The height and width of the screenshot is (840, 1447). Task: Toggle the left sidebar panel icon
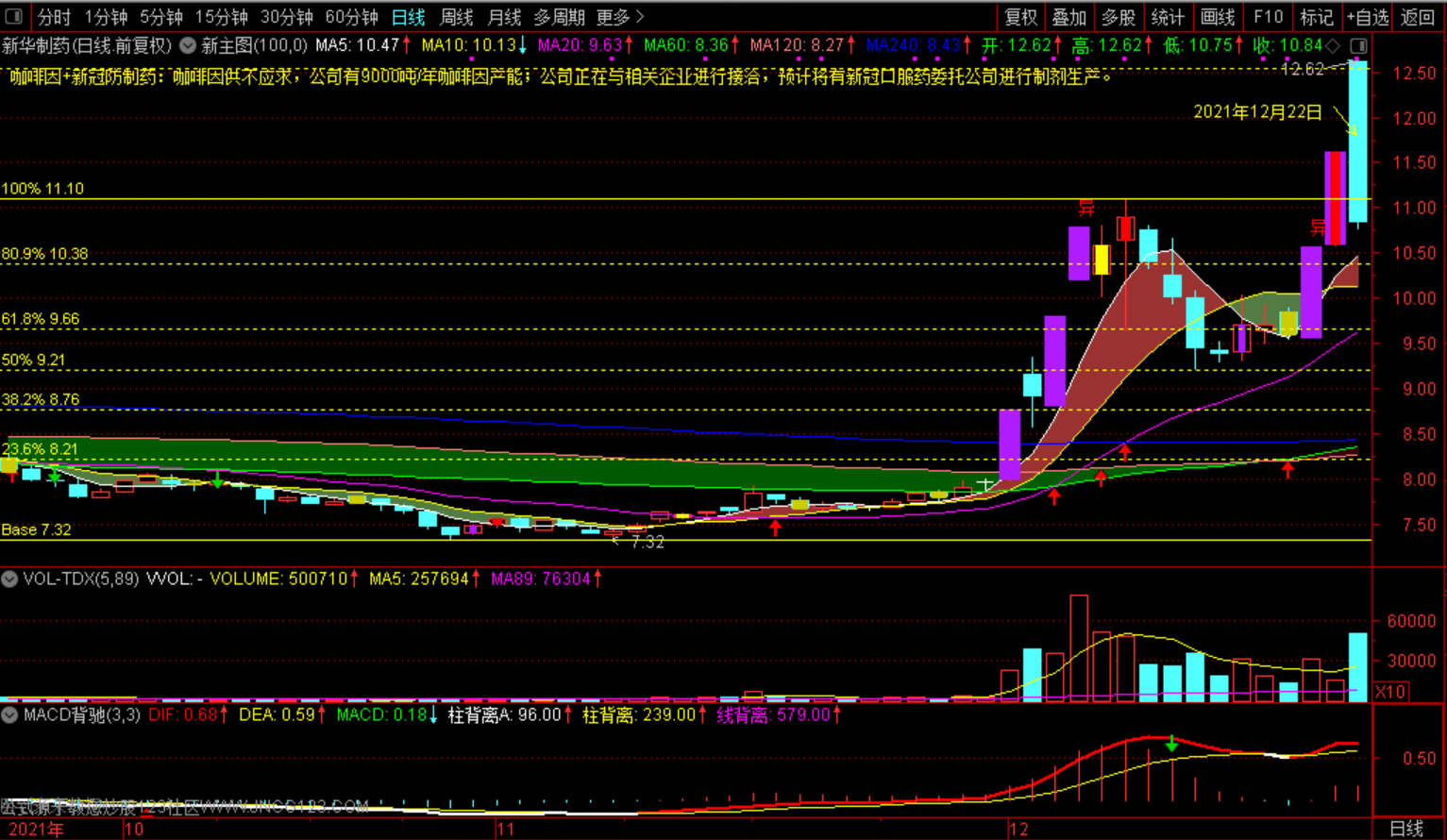(15, 17)
